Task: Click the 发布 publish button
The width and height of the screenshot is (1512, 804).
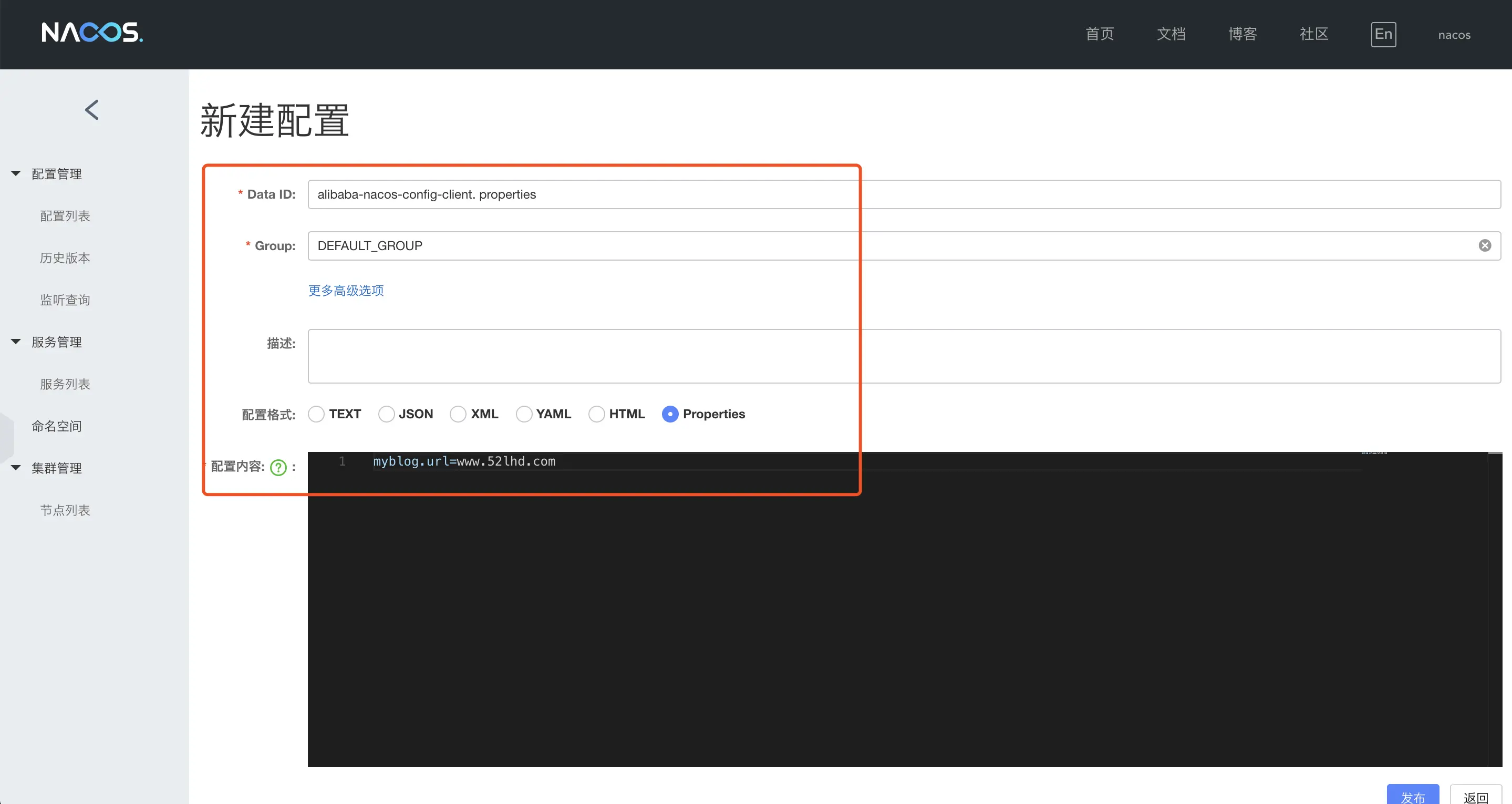Action: point(1412,795)
